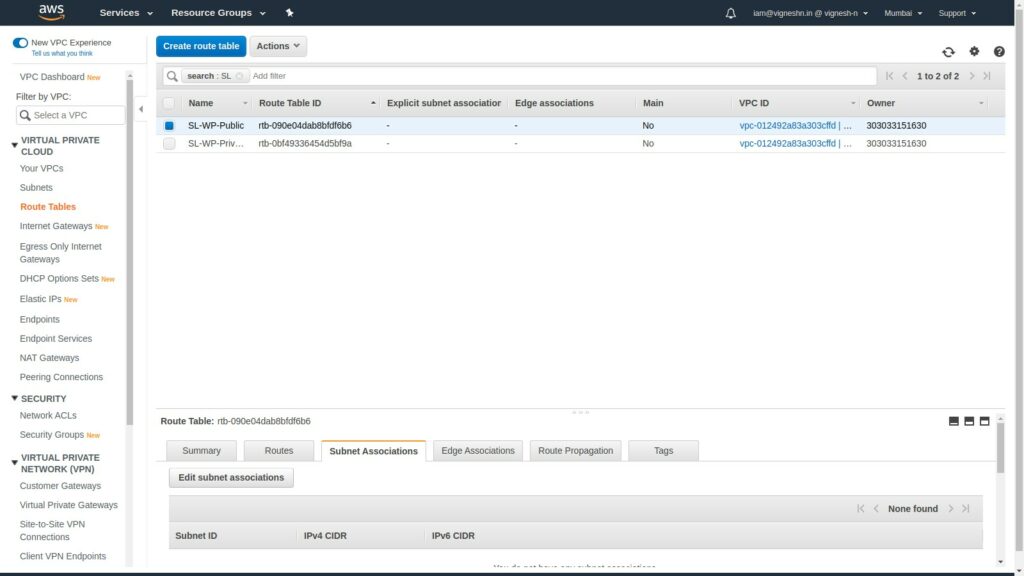Open Subnets in sidebar
1024x576 pixels.
pos(36,187)
